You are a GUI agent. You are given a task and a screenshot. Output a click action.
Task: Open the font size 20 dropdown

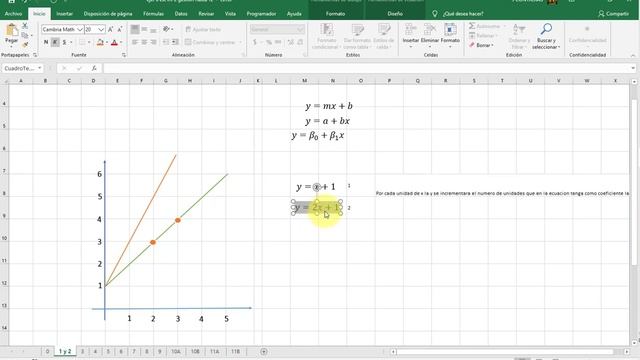(x=101, y=29)
